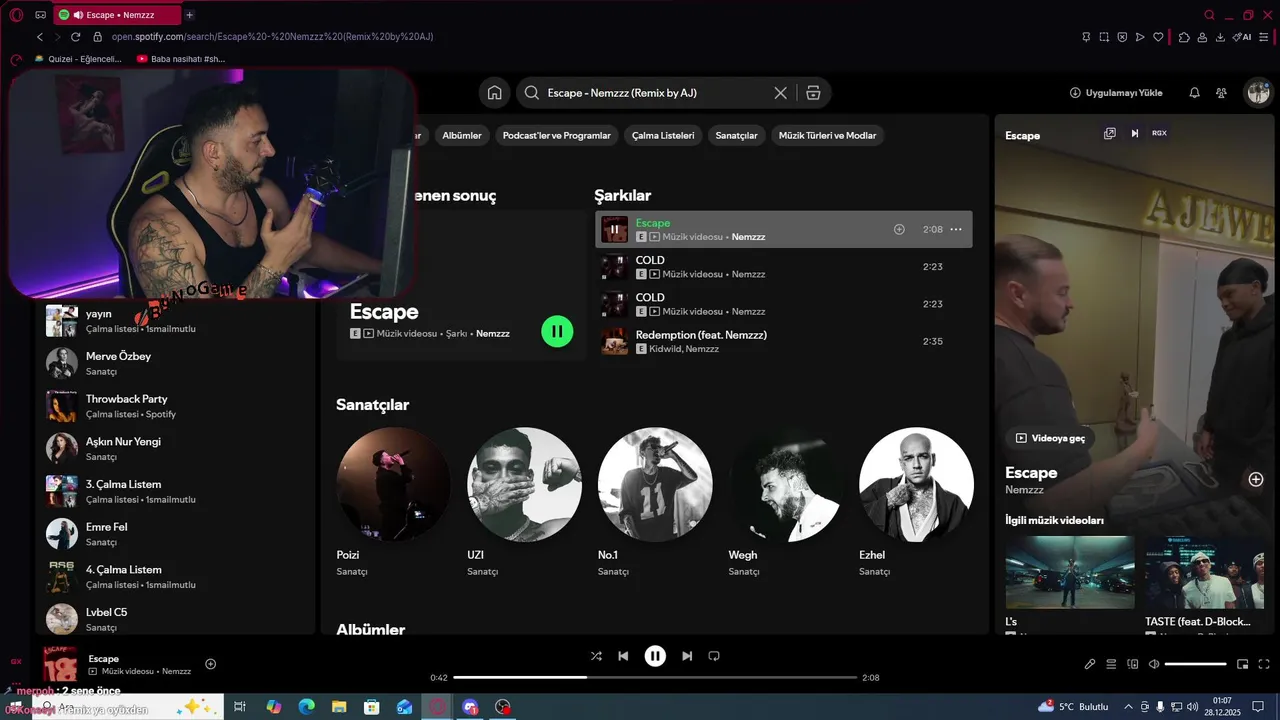Open the browser extensions puzzle icon
Viewport: 1280px width, 720px height.
[x=1184, y=37]
